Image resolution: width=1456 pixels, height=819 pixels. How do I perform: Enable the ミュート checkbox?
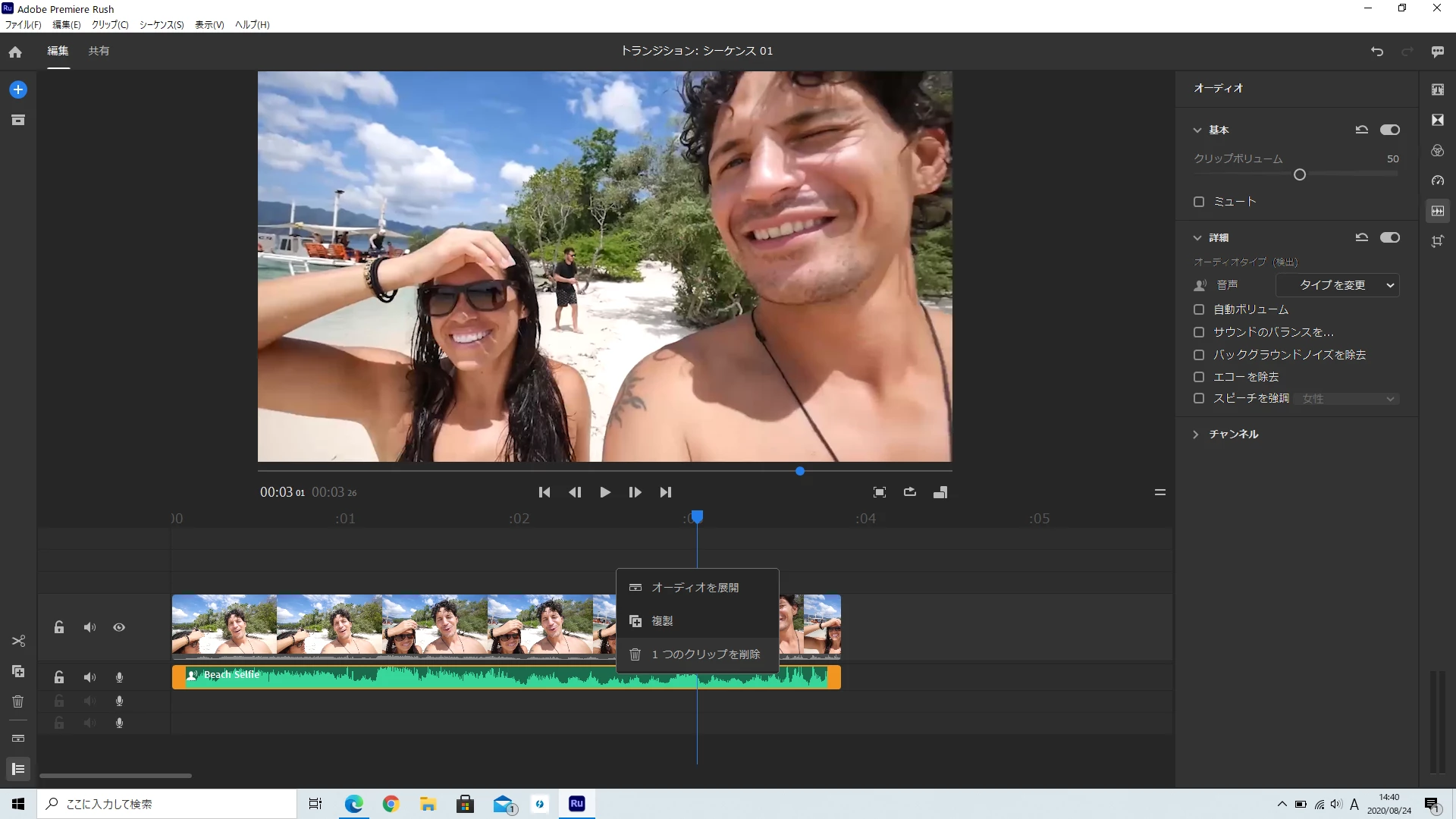pyautogui.click(x=1199, y=202)
